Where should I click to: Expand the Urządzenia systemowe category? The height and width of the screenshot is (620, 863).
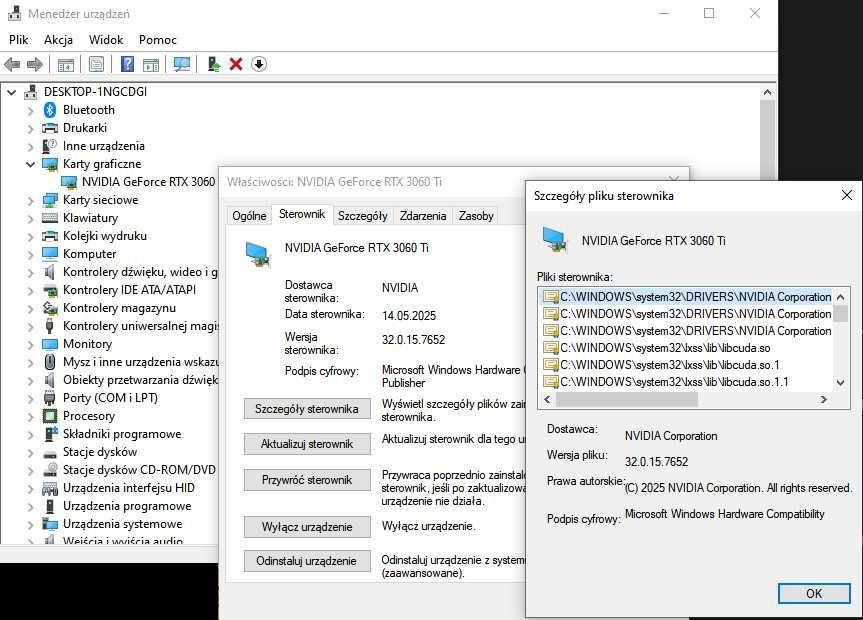[x=30, y=525]
